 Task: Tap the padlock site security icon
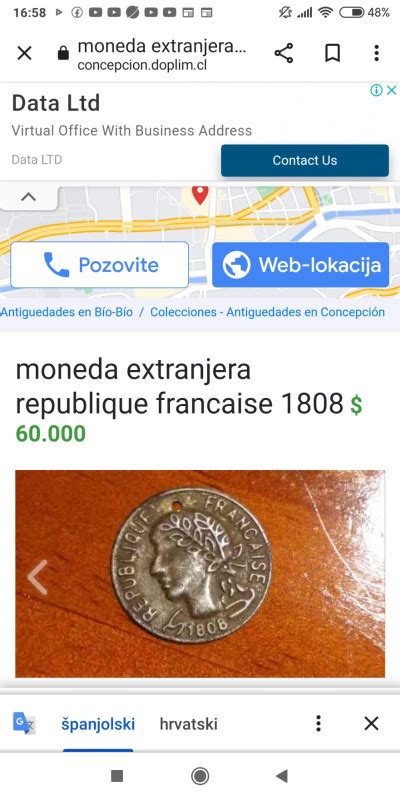(63, 53)
